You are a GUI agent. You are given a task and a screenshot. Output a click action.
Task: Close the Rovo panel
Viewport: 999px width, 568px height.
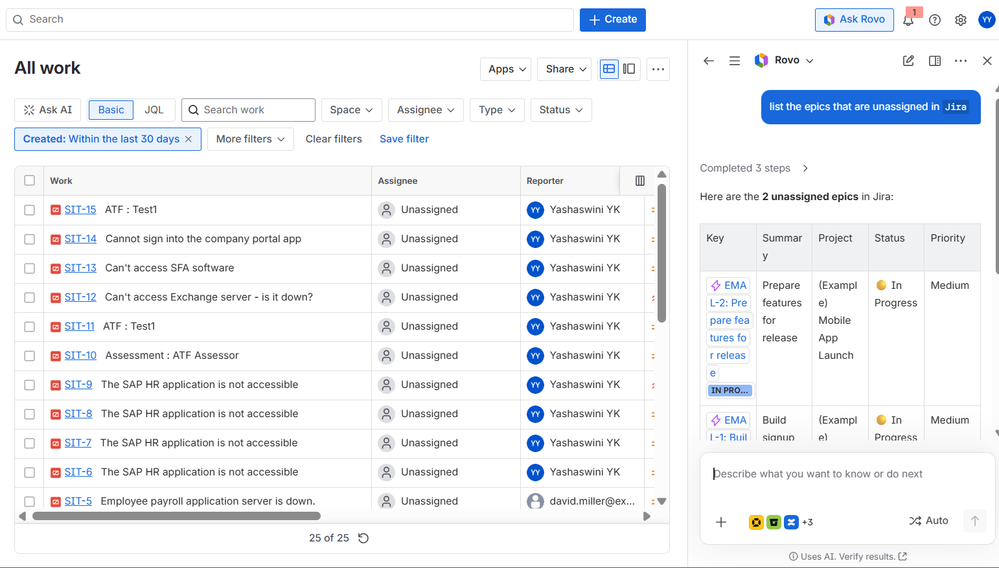(x=987, y=60)
